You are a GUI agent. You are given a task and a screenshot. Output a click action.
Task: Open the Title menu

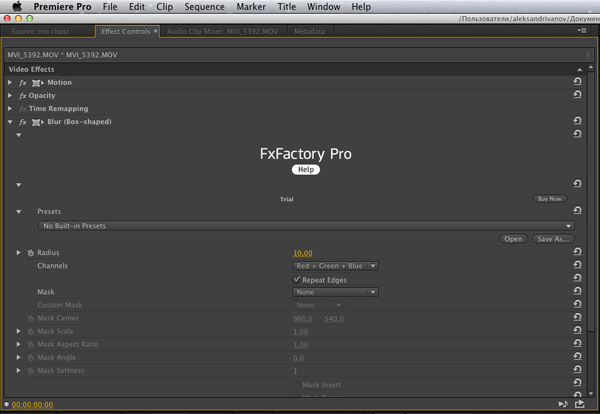point(287,7)
